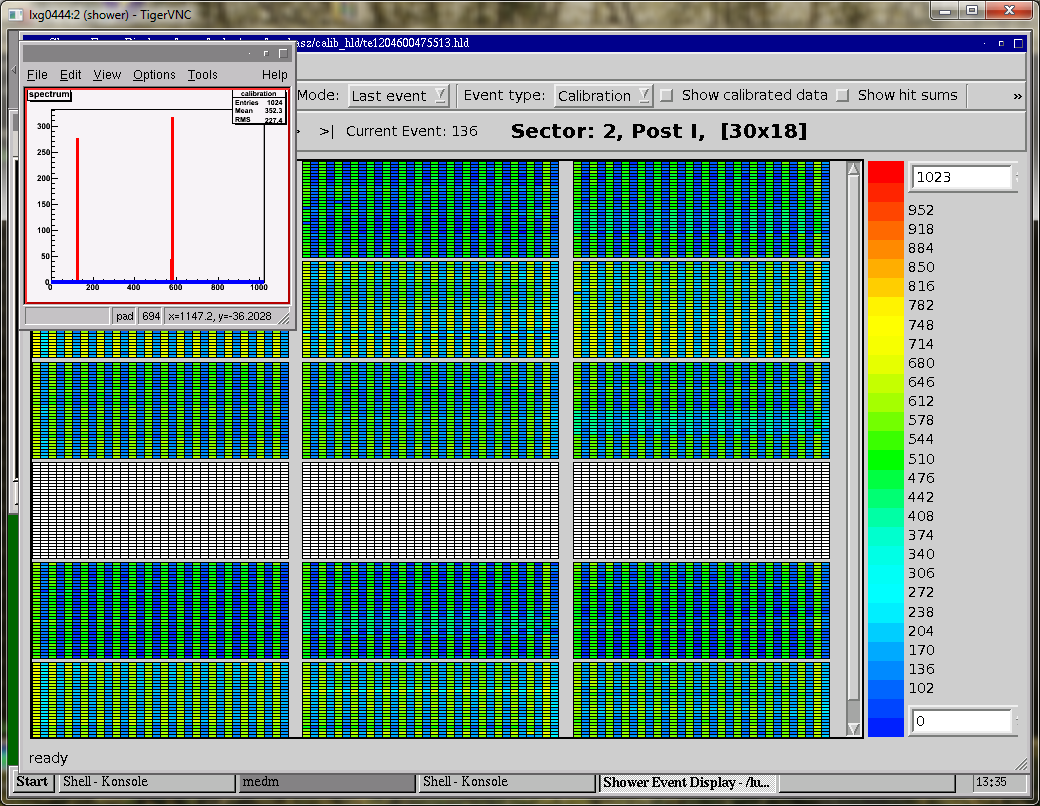Image resolution: width=1040 pixels, height=806 pixels.
Task: Open the View menu in spectrum window
Action: (107, 75)
